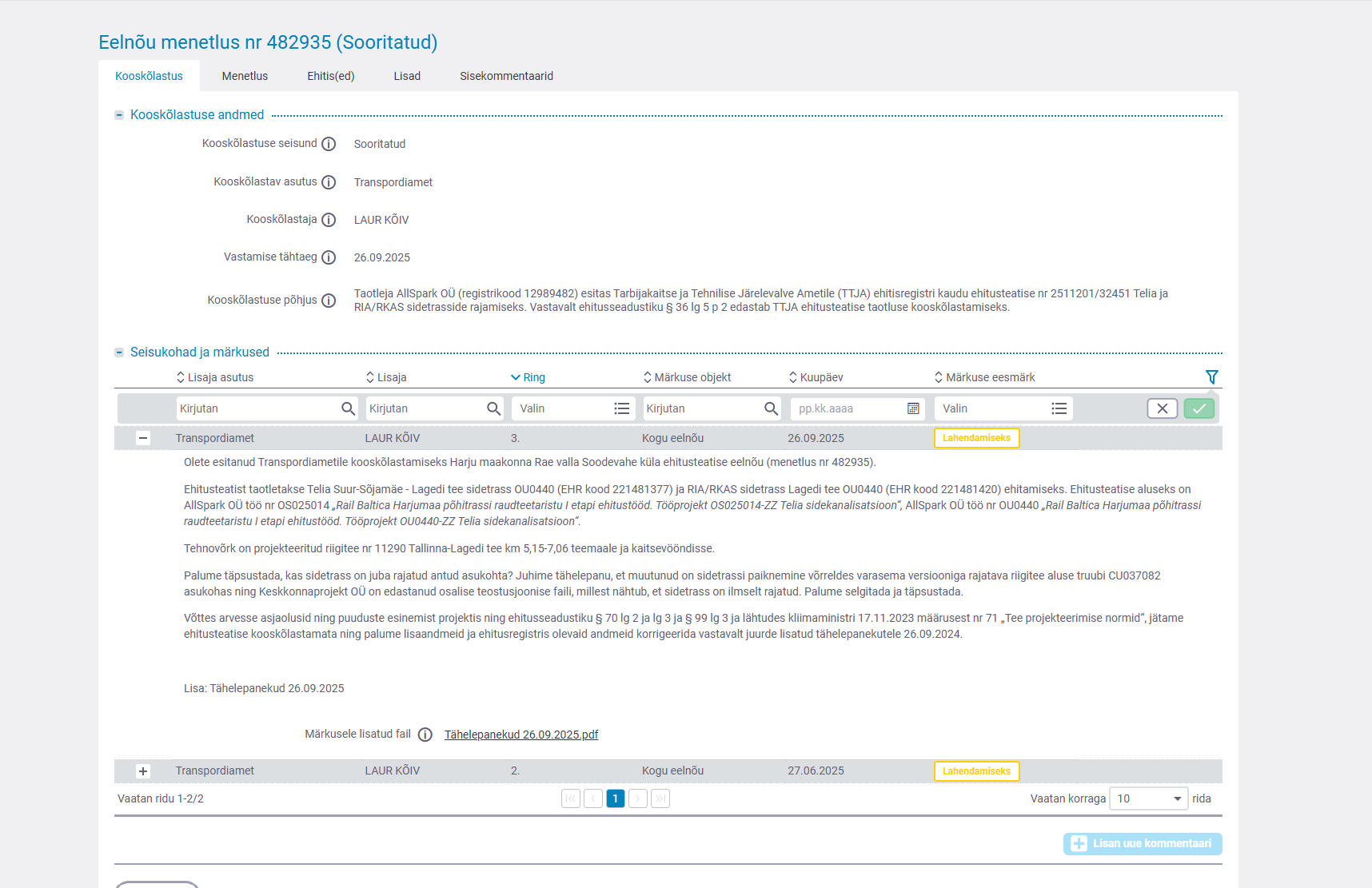Click the Lisaja text filter field
The height and width of the screenshot is (888, 1372).
coord(425,408)
